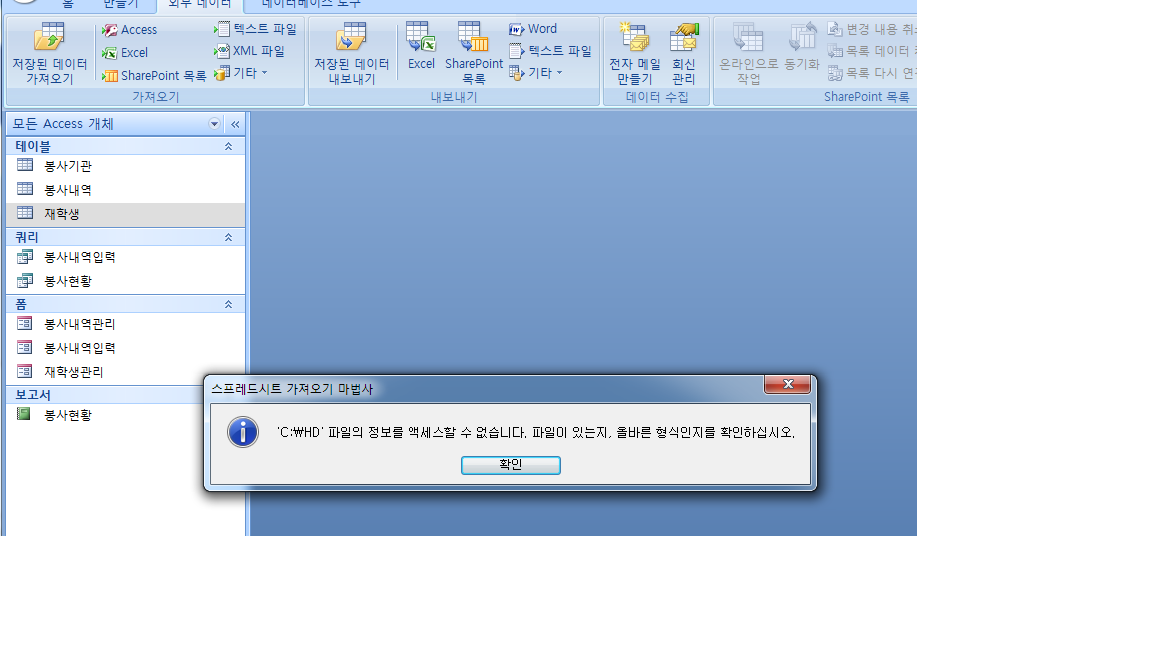
Task: Import 텍스트 파일 in 가져오기 group
Action: [x=255, y=29]
